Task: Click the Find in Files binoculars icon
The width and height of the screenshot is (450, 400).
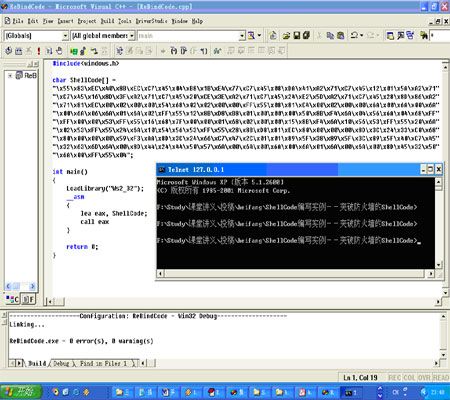Action: 423,35
